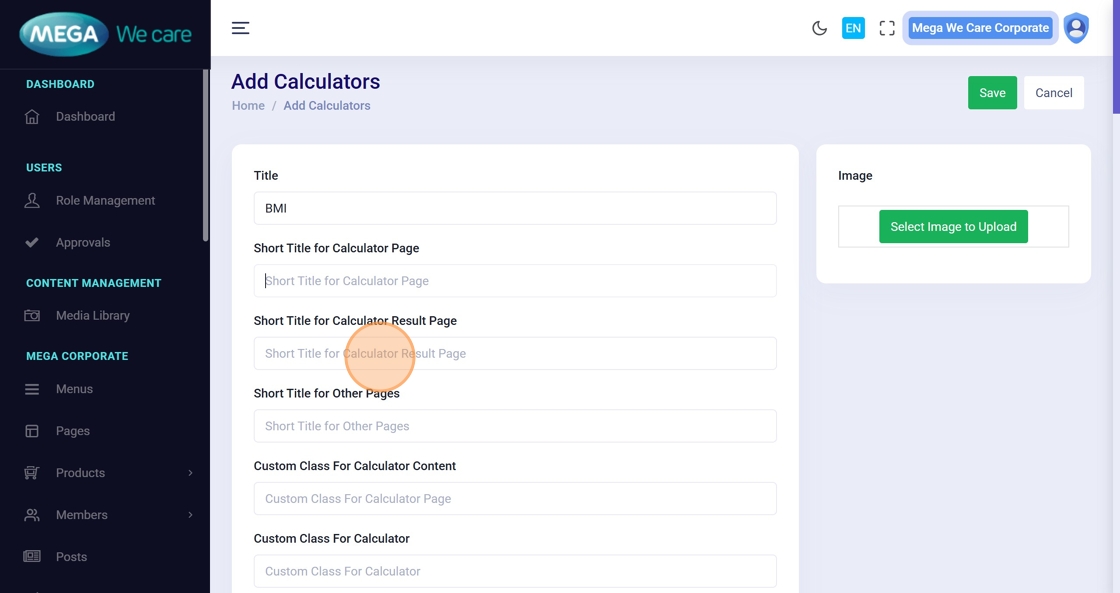
Task: Toggle dark mode moon icon
Action: point(819,28)
